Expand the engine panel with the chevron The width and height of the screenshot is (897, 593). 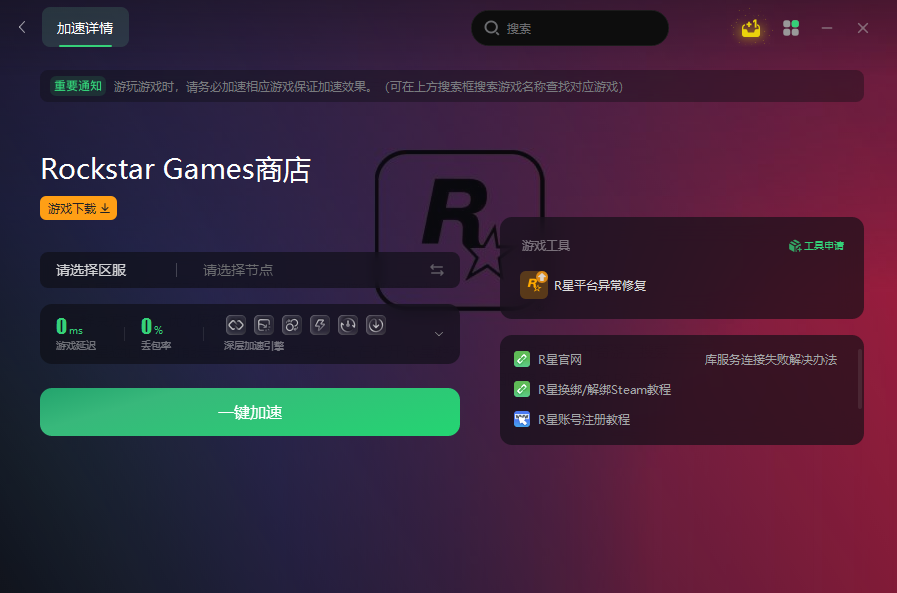pyautogui.click(x=439, y=334)
